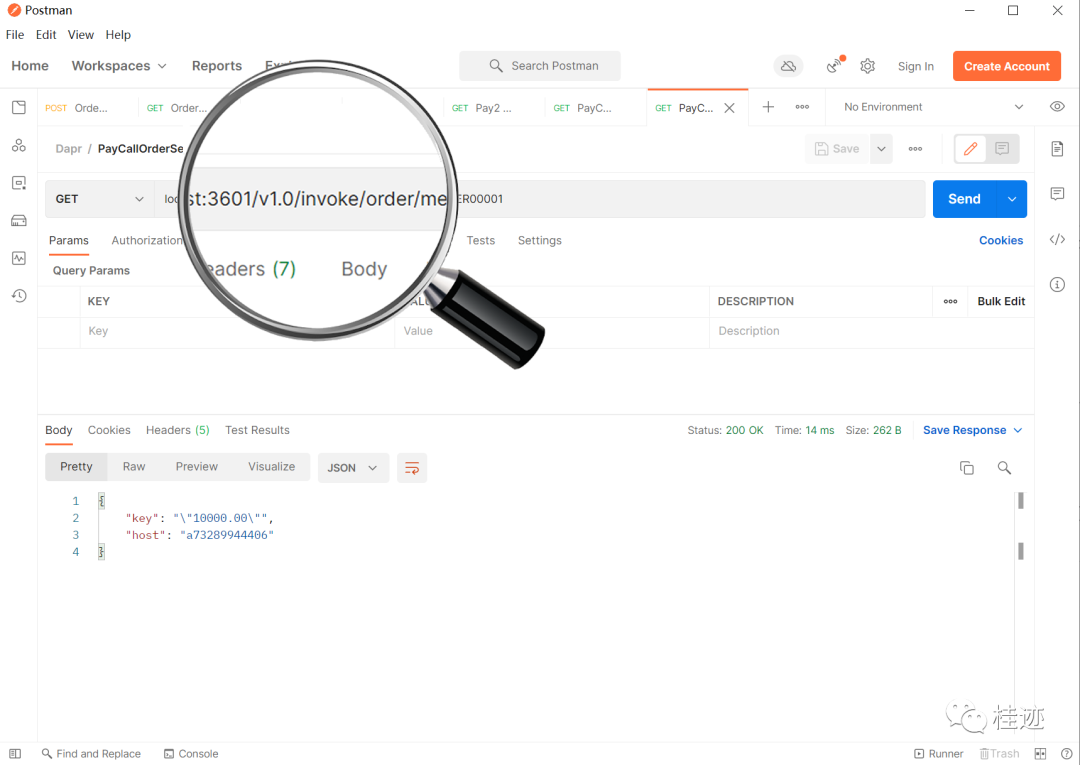Image resolution: width=1080 pixels, height=765 pixels.
Task: Click environment quick look eye icon
Action: (x=1057, y=107)
